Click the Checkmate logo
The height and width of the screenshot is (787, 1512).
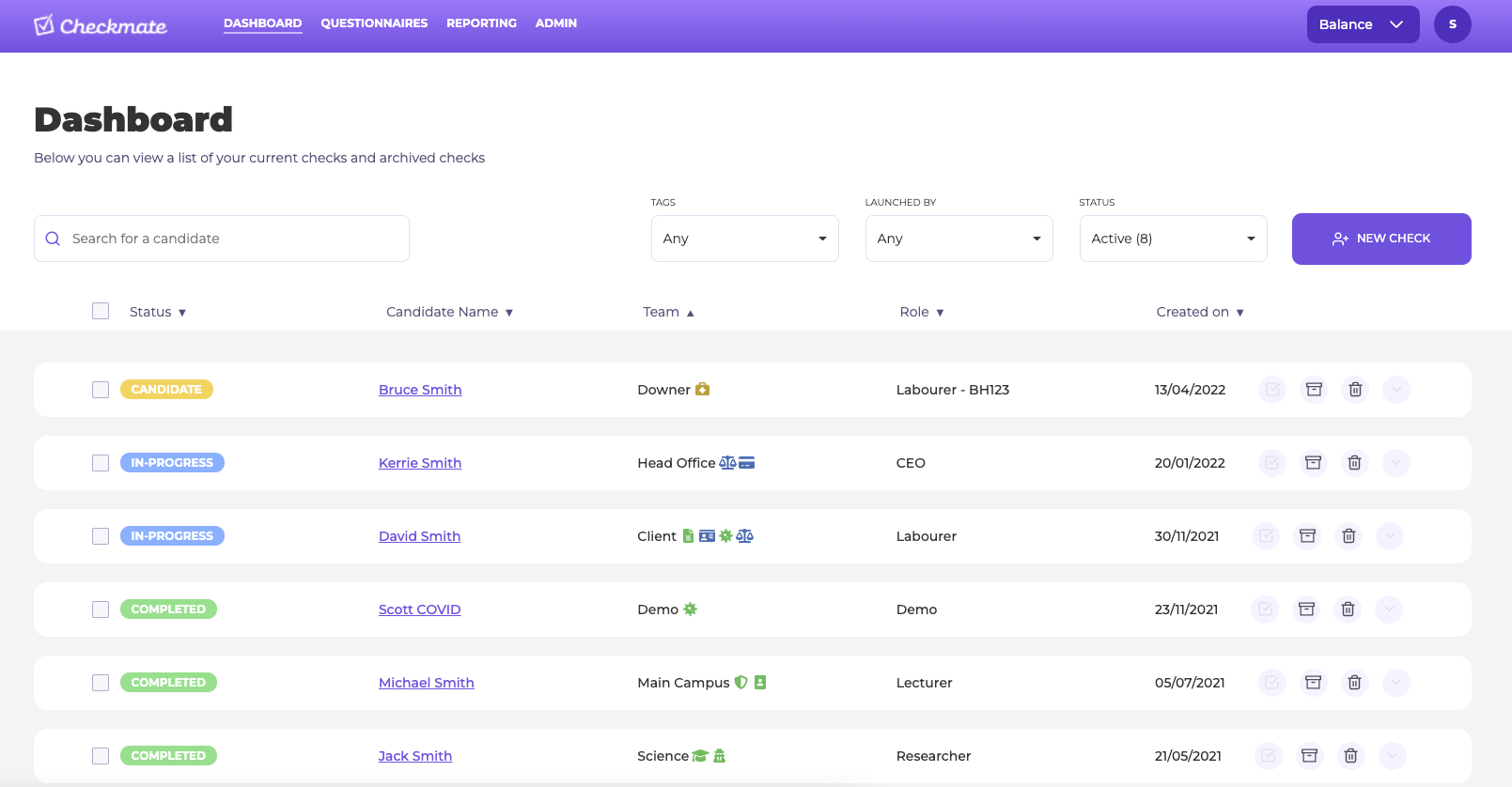[x=101, y=25]
